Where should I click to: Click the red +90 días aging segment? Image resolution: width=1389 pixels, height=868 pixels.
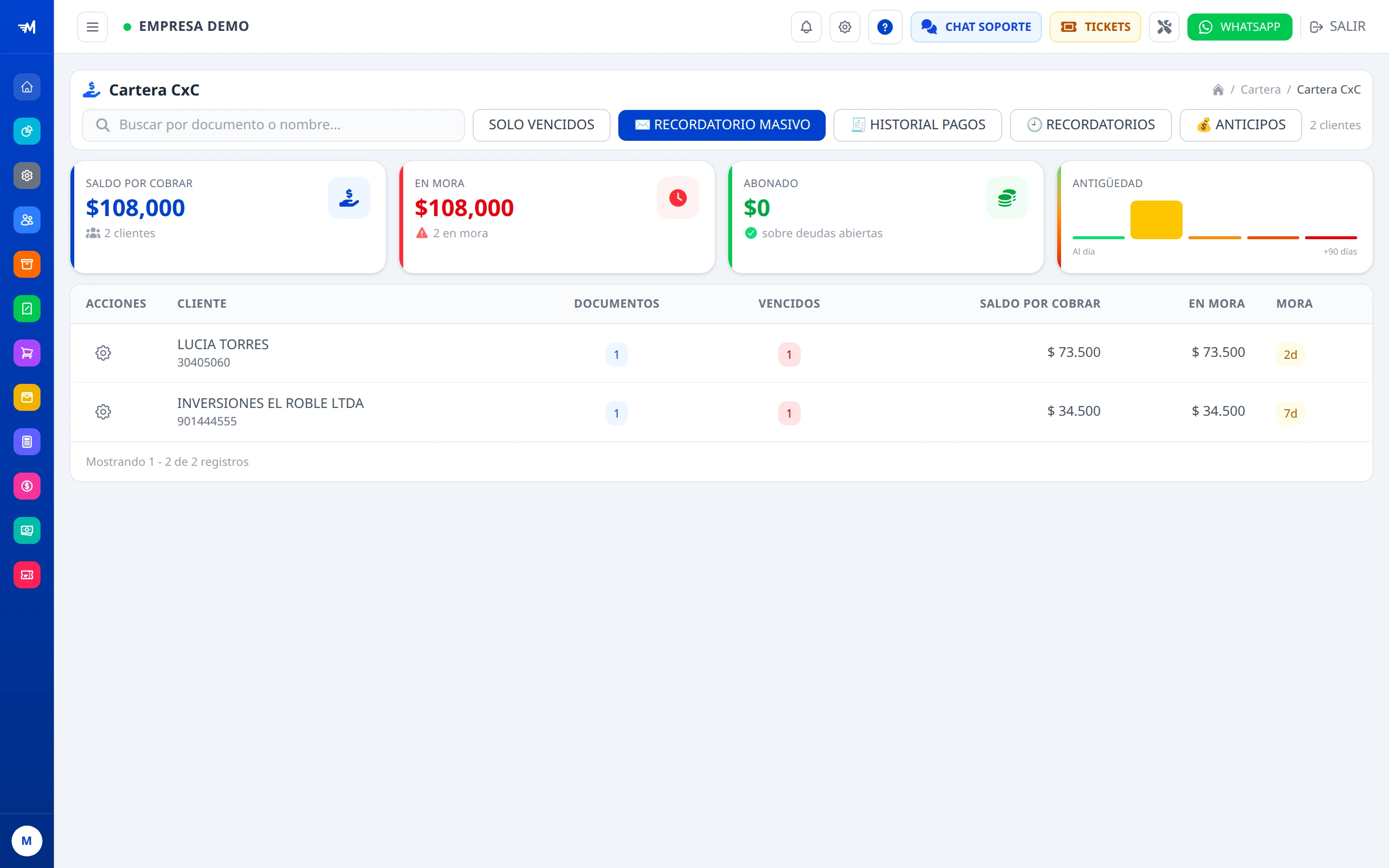click(x=1331, y=237)
